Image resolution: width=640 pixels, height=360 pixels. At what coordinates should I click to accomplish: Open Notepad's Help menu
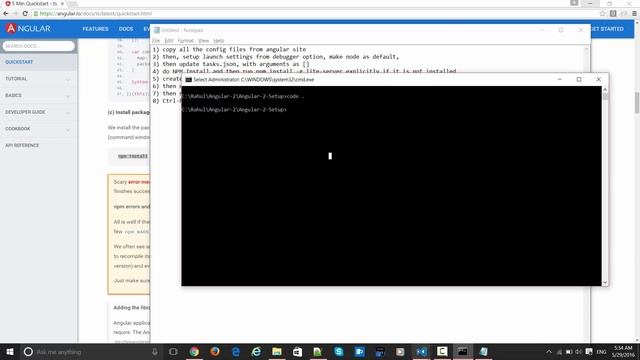[x=219, y=41]
